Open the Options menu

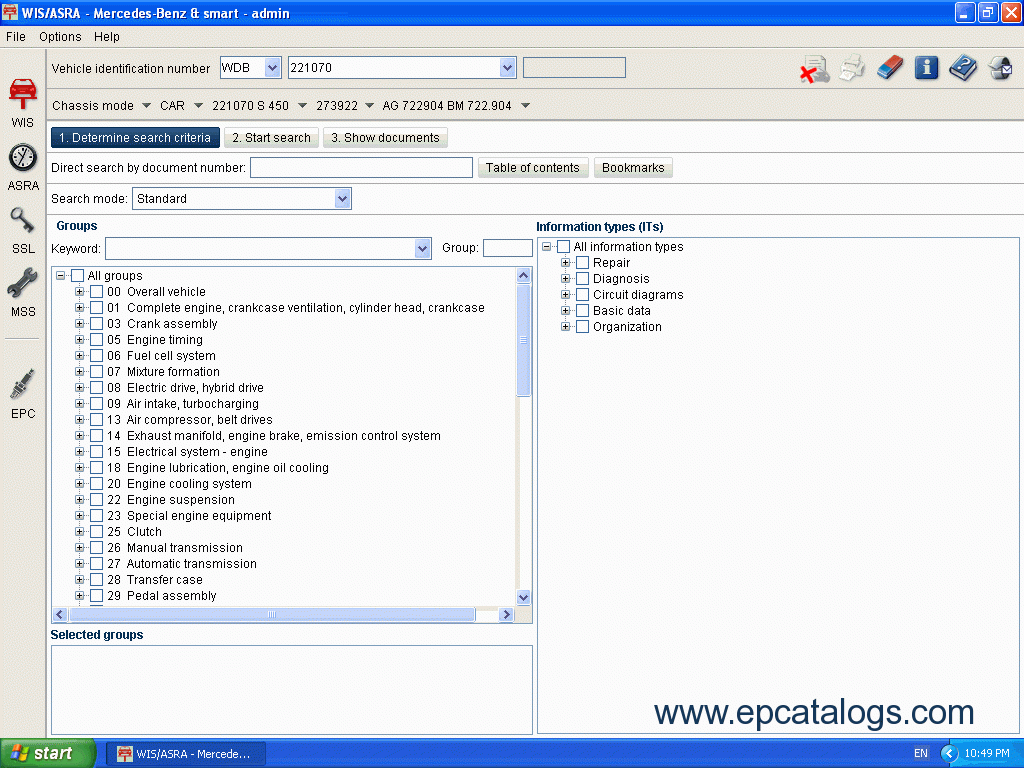pos(60,37)
